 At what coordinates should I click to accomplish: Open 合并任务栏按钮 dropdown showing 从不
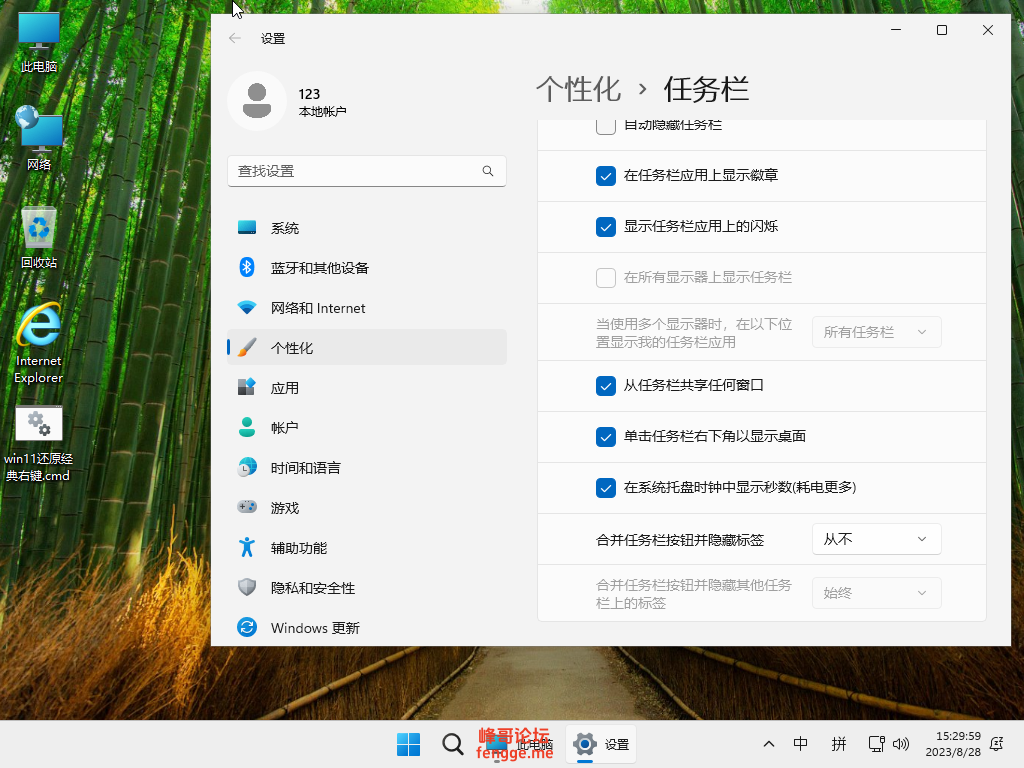(876, 539)
